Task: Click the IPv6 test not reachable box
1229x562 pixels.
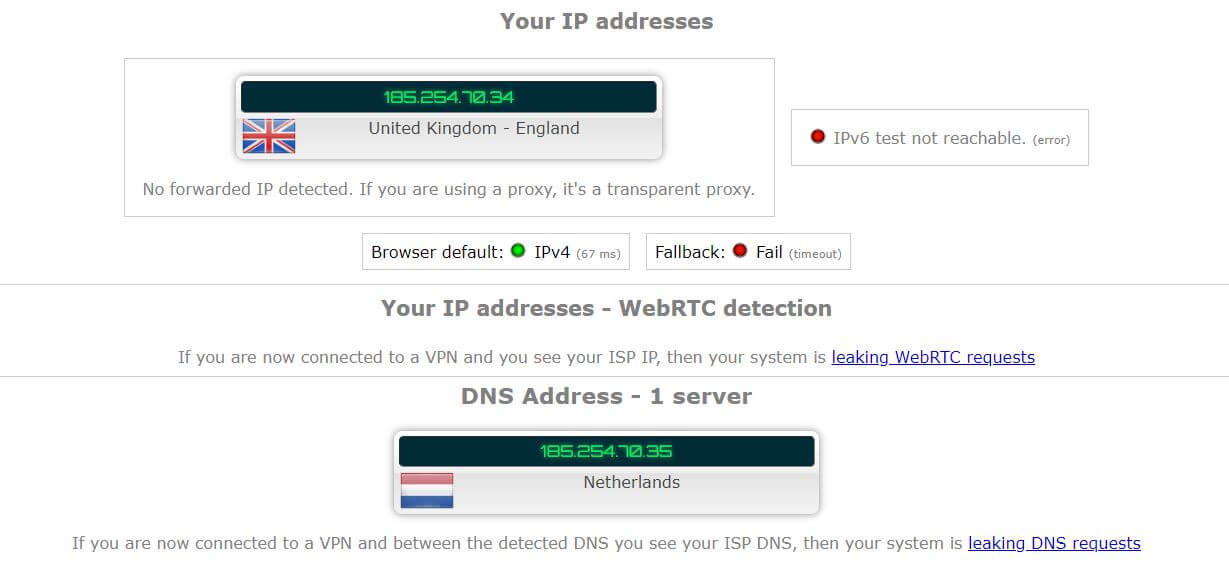Action: pyautogui.click(x=940, y=138)
